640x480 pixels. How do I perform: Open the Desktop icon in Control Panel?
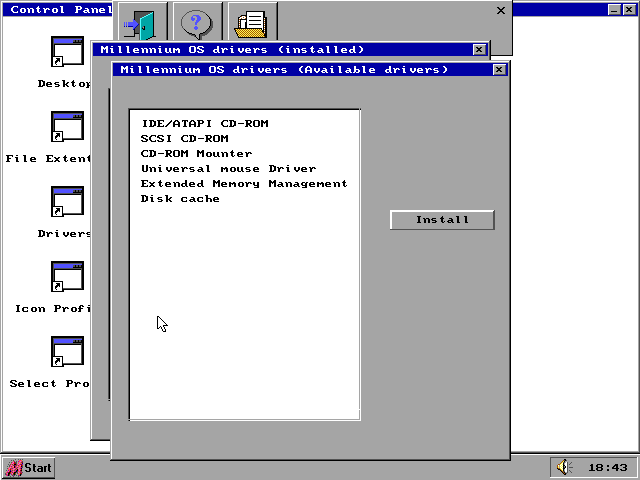coord(67,51)
